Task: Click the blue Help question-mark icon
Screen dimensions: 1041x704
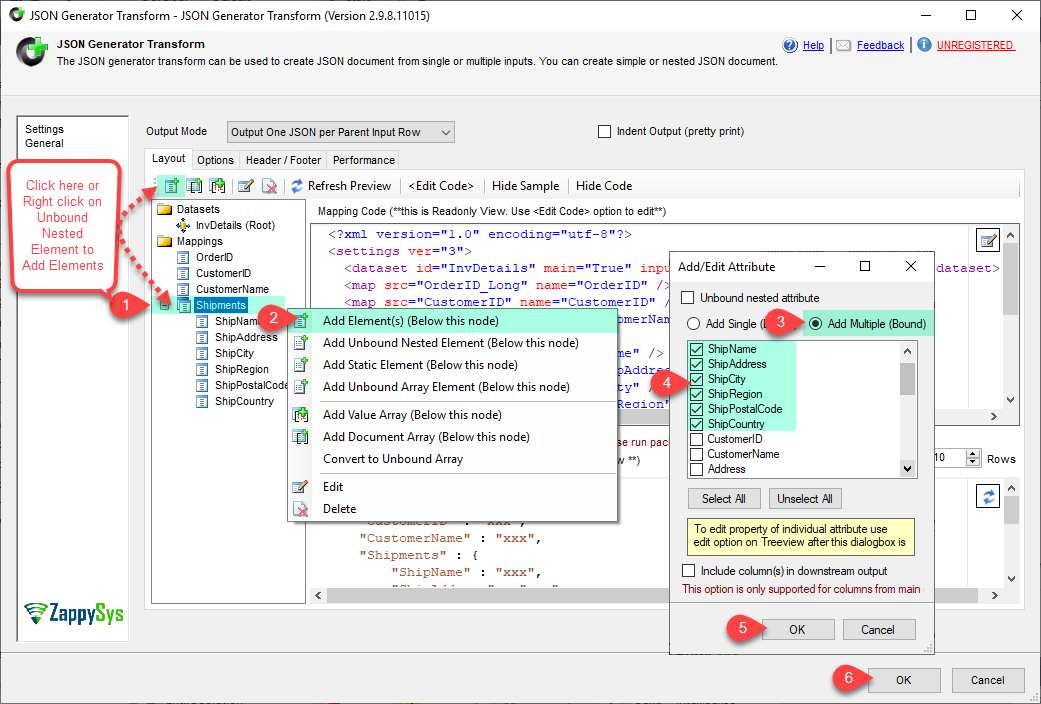Action: point(790,45)
